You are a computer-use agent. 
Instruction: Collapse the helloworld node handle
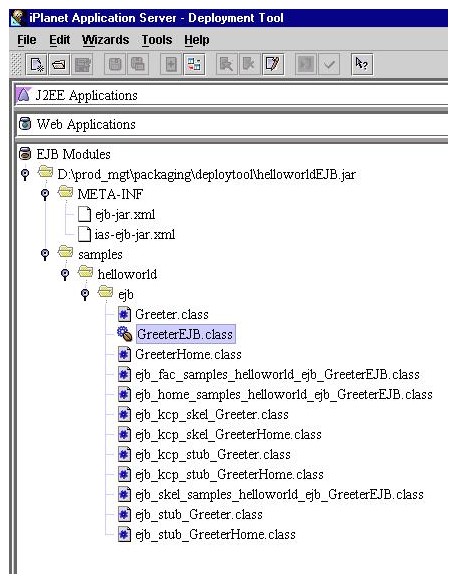click(65, 274)
